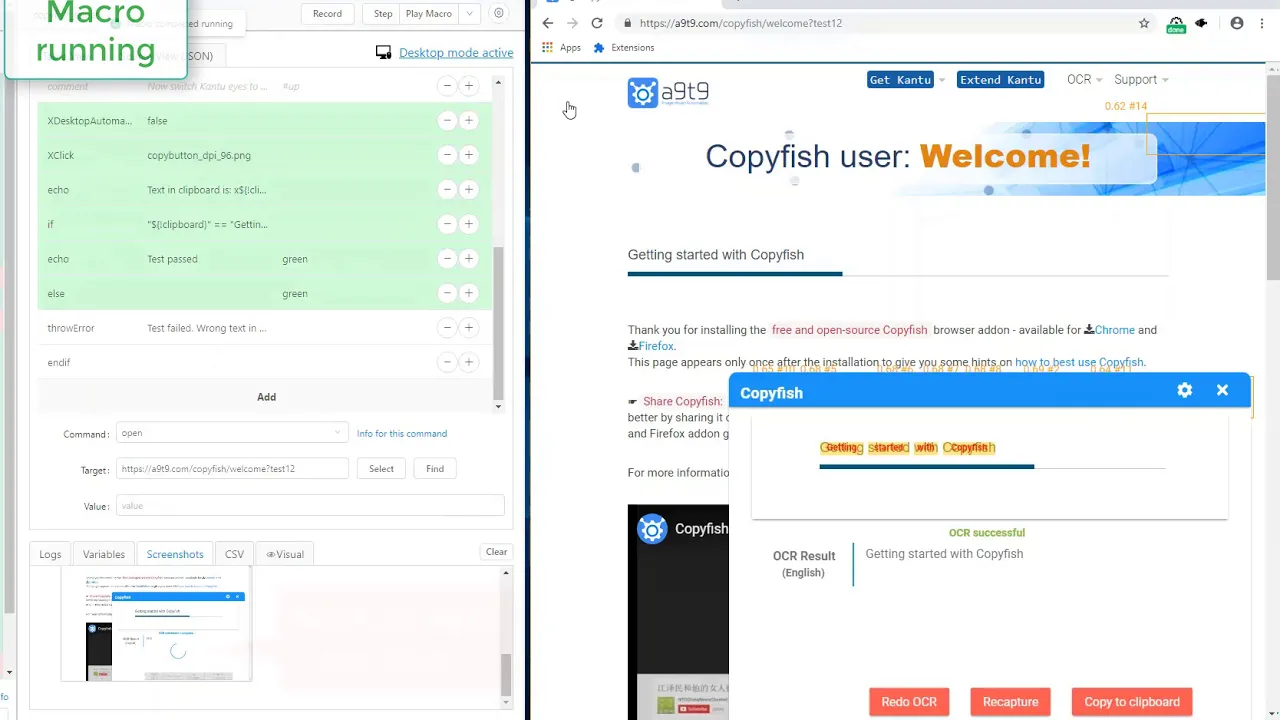Click plus button on XClick row

(468, 155)
